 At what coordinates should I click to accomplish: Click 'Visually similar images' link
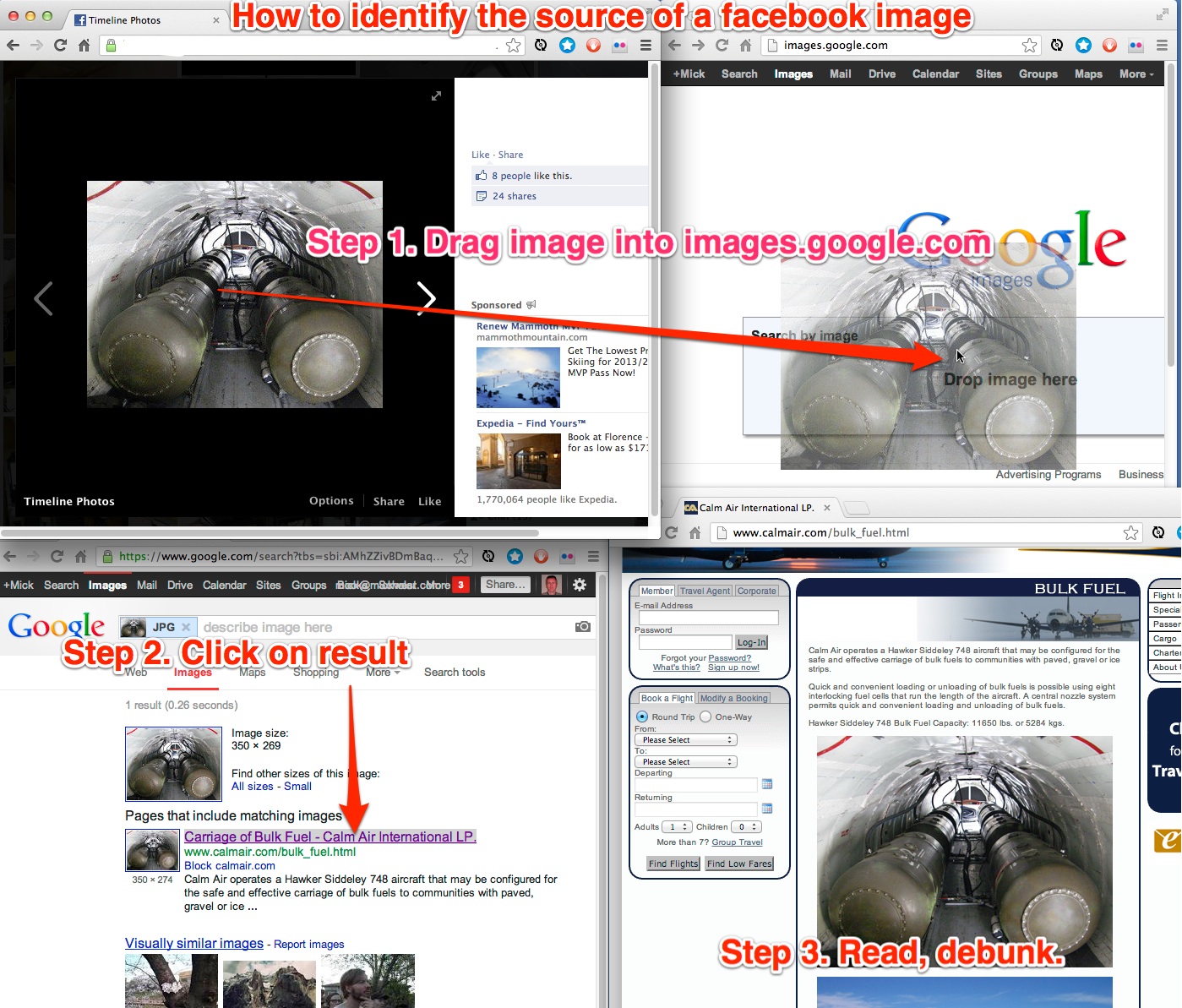194,944
